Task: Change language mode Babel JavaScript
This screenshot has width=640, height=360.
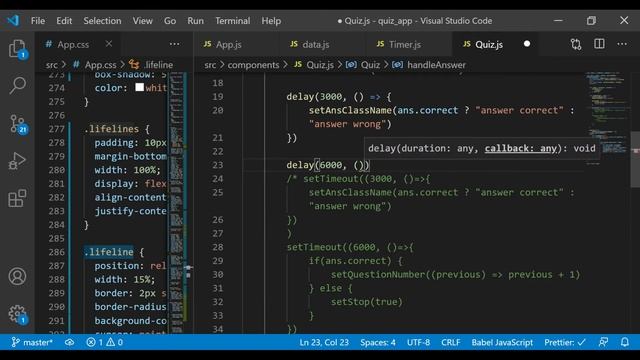Action: coord(502,342)
